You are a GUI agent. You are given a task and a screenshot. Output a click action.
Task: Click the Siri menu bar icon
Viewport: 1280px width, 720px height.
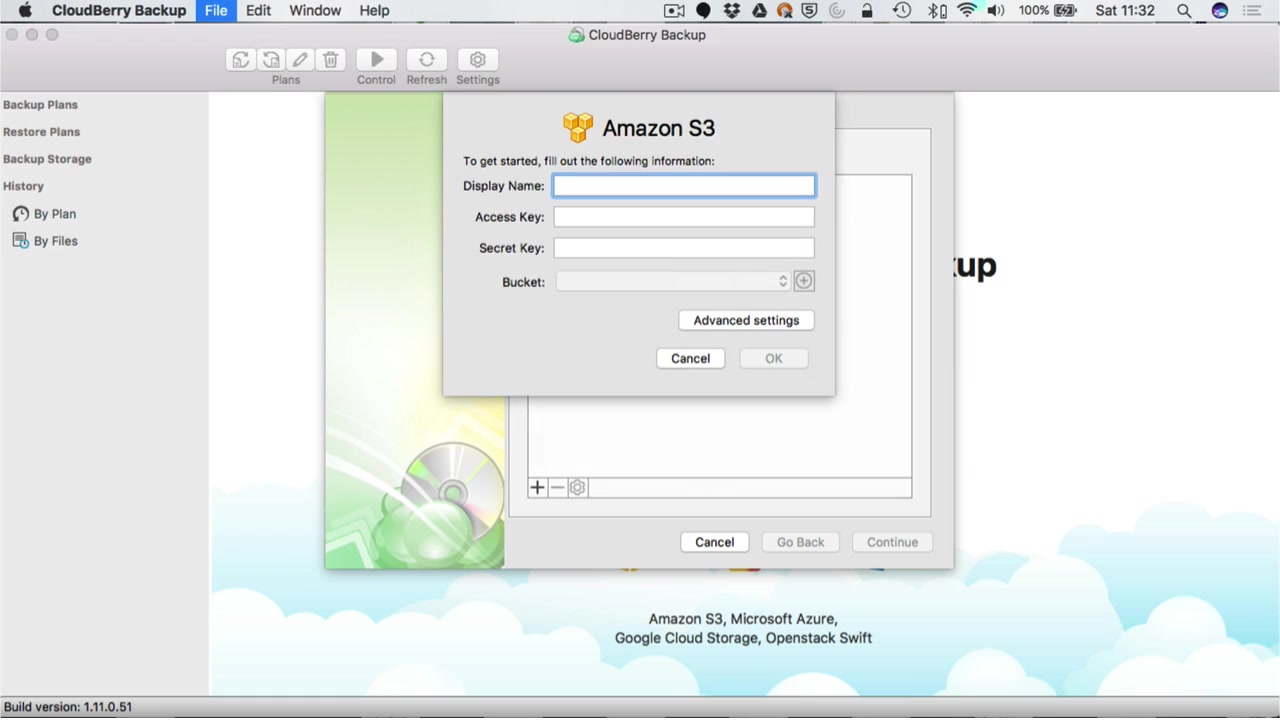[1219, 11]
